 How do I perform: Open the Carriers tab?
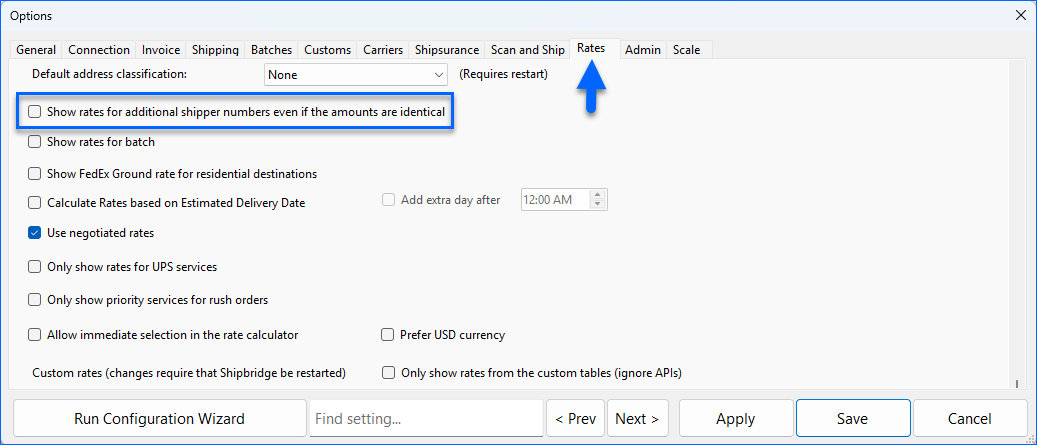pyautogui.click(x=383, y=50)
